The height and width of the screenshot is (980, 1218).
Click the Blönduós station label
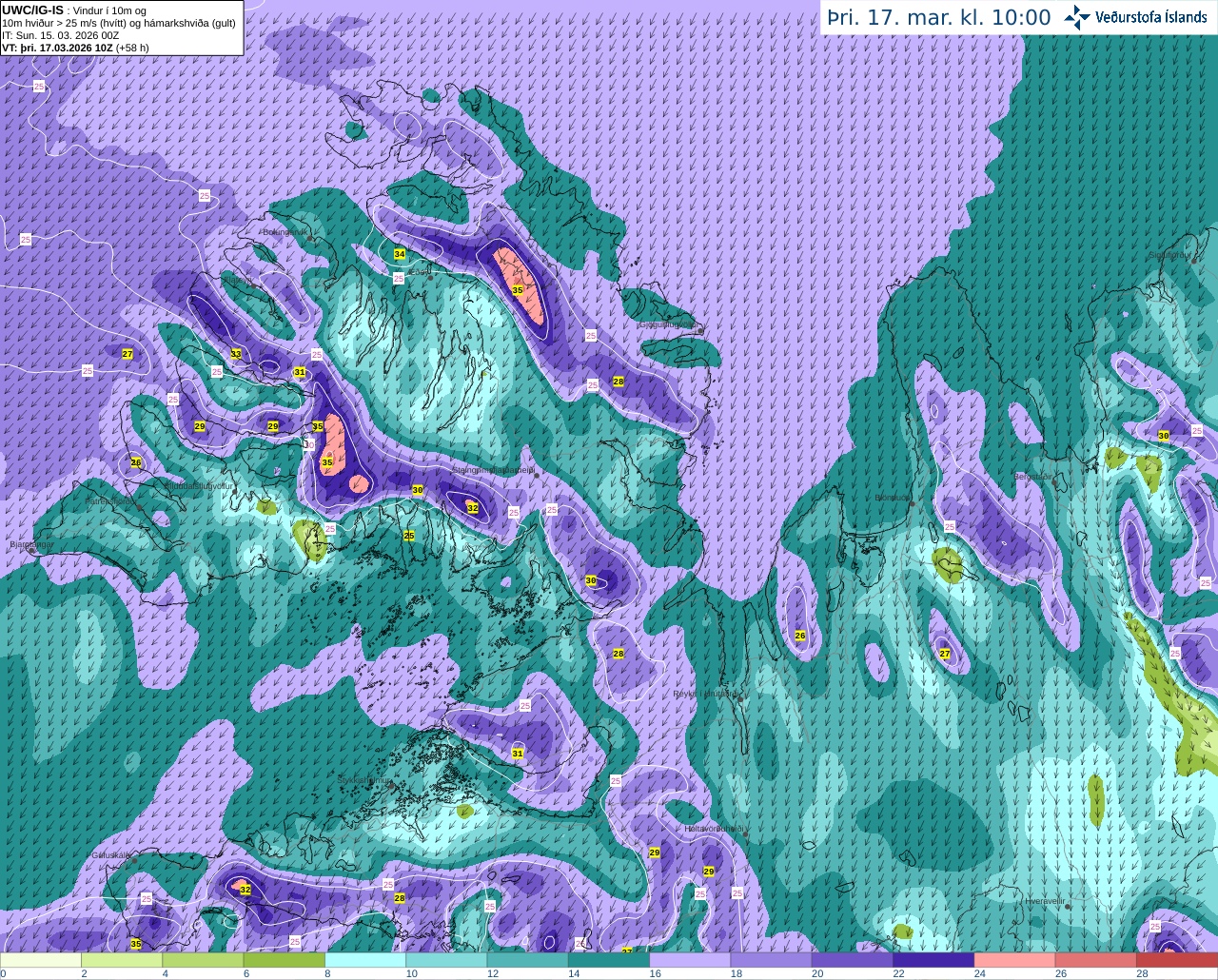[893, 498]
